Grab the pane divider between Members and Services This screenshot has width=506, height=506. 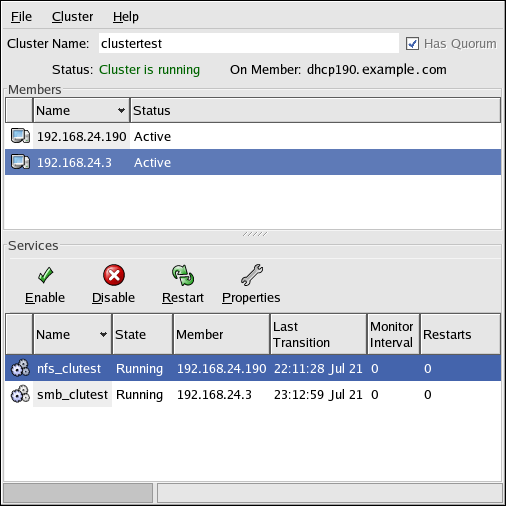[255, 234]
